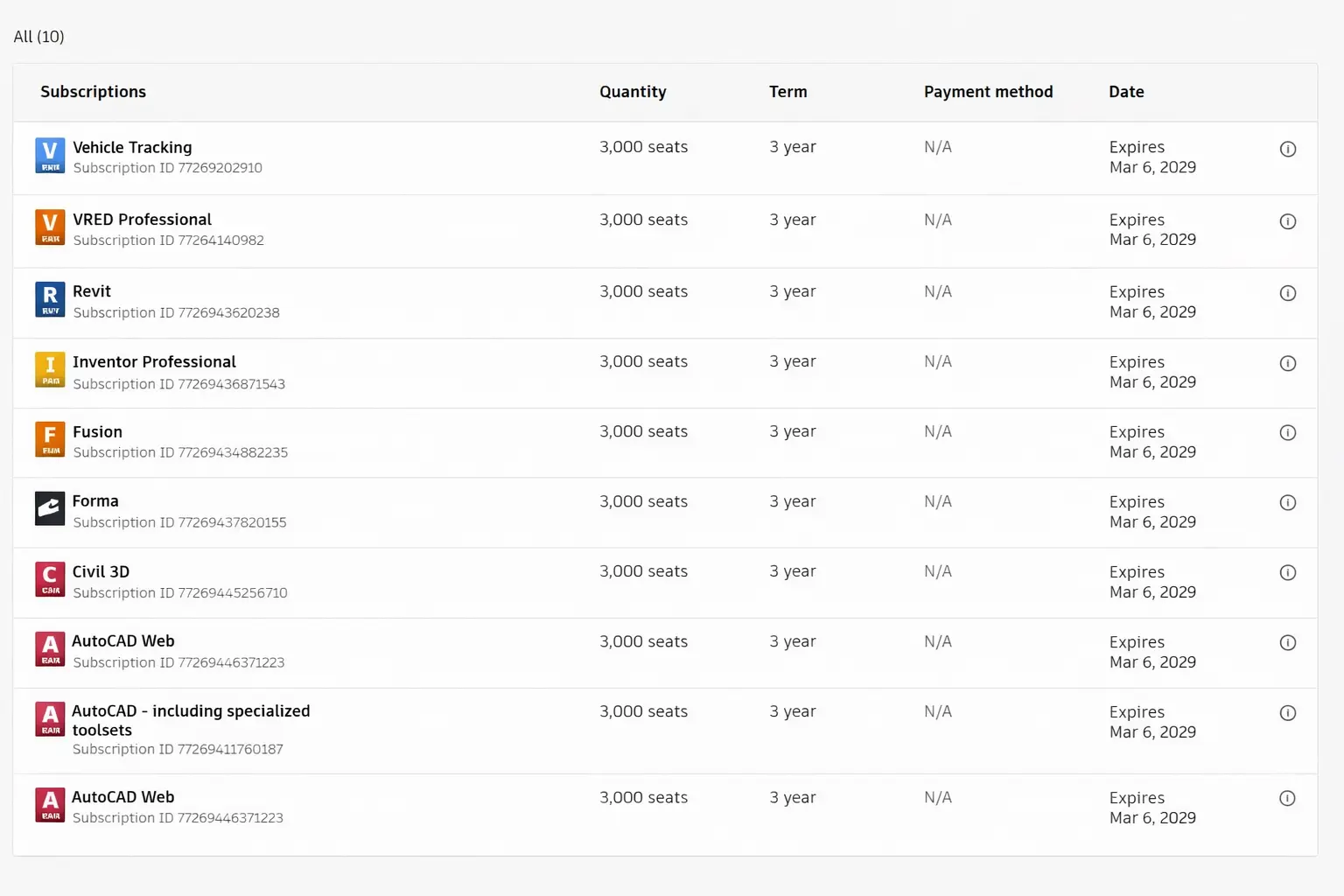Open info icon for VRED Professional row

pyautogui.click(x=1288, y=221)
